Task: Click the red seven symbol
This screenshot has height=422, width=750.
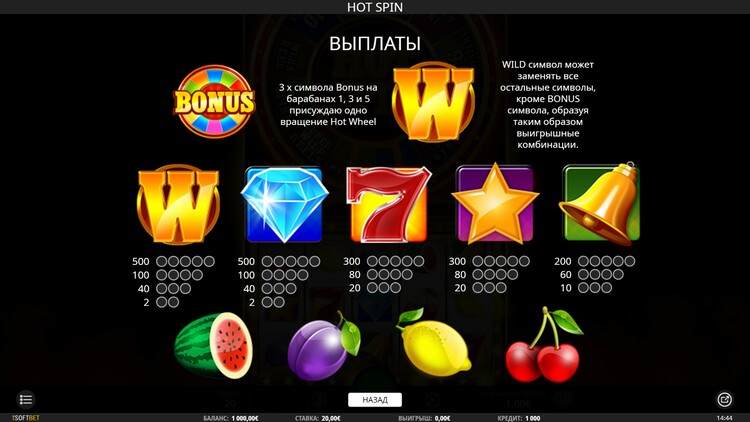Action: (389, 204)
